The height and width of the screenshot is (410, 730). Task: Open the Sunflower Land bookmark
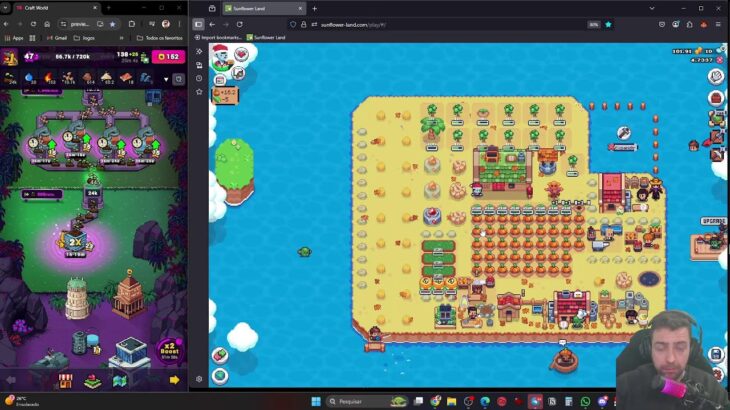coord(266,37)
